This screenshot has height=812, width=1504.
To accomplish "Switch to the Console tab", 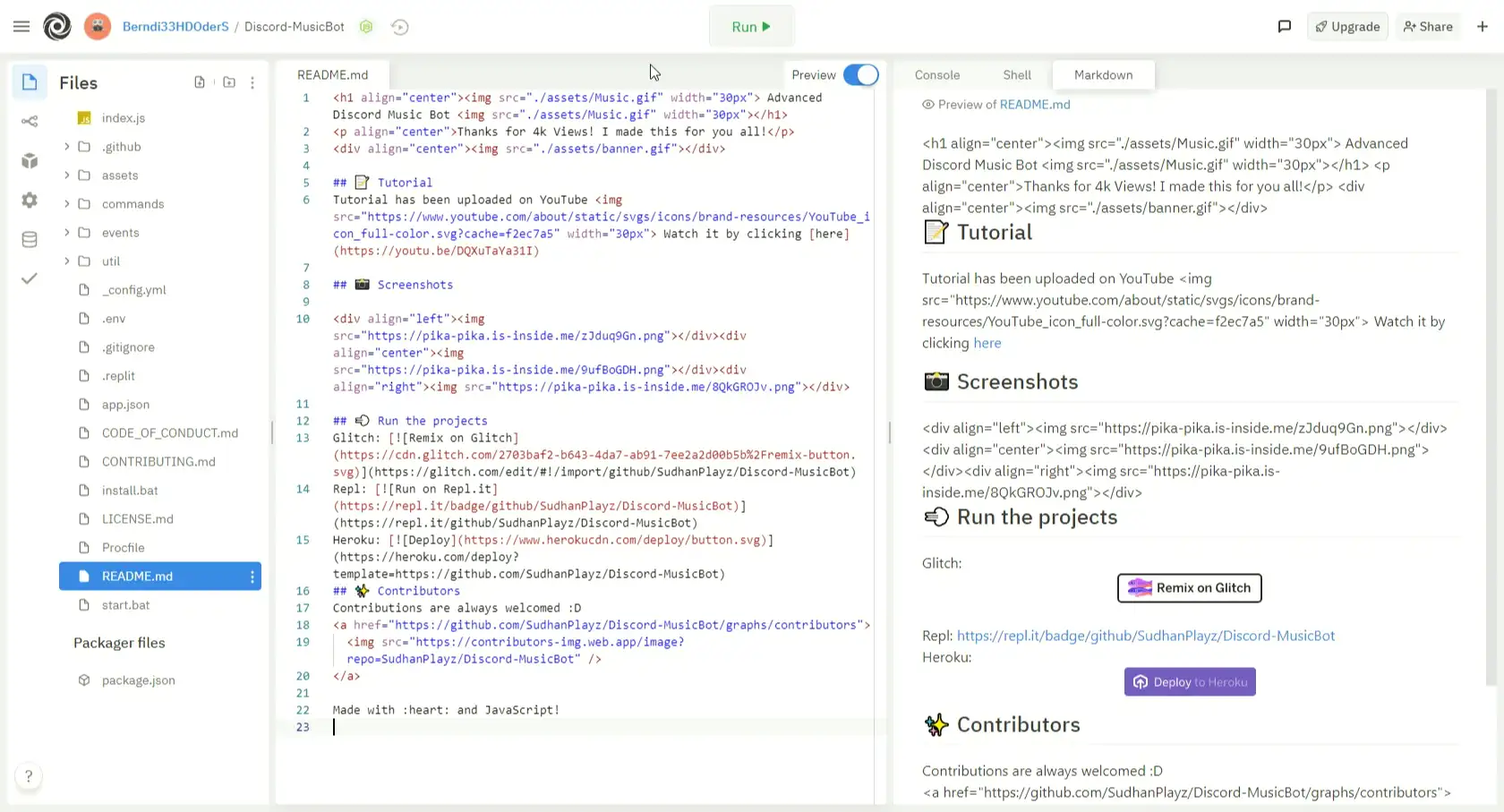I will coord(937,75).
